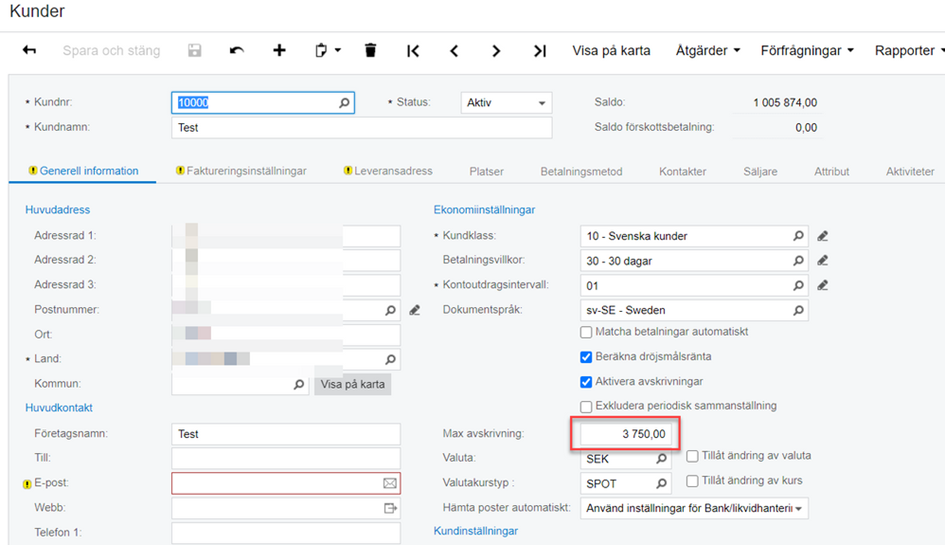The width and height of the screenshot is (945, 545).
Task: Open the Hämta poster automatiskt dropdown
Action: point(694,508)
